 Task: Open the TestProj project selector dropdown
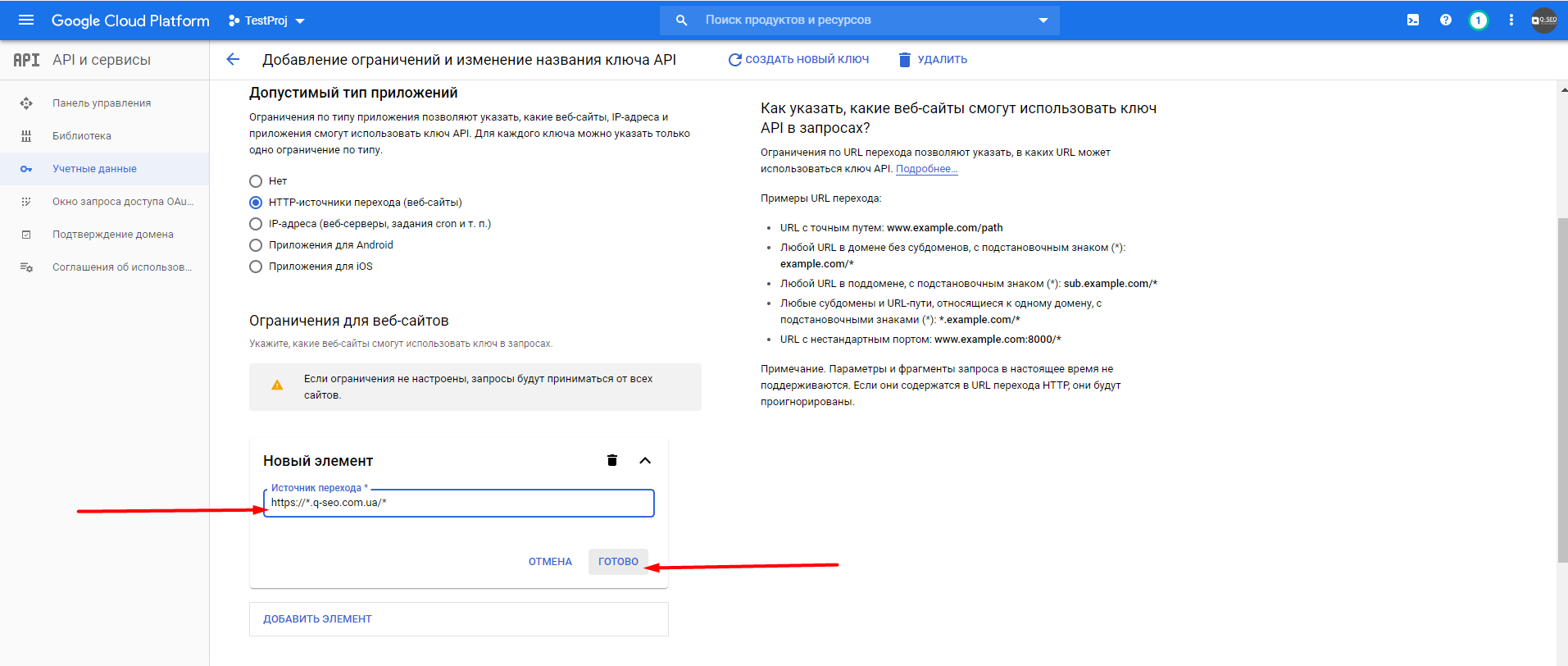coord(267,21)
